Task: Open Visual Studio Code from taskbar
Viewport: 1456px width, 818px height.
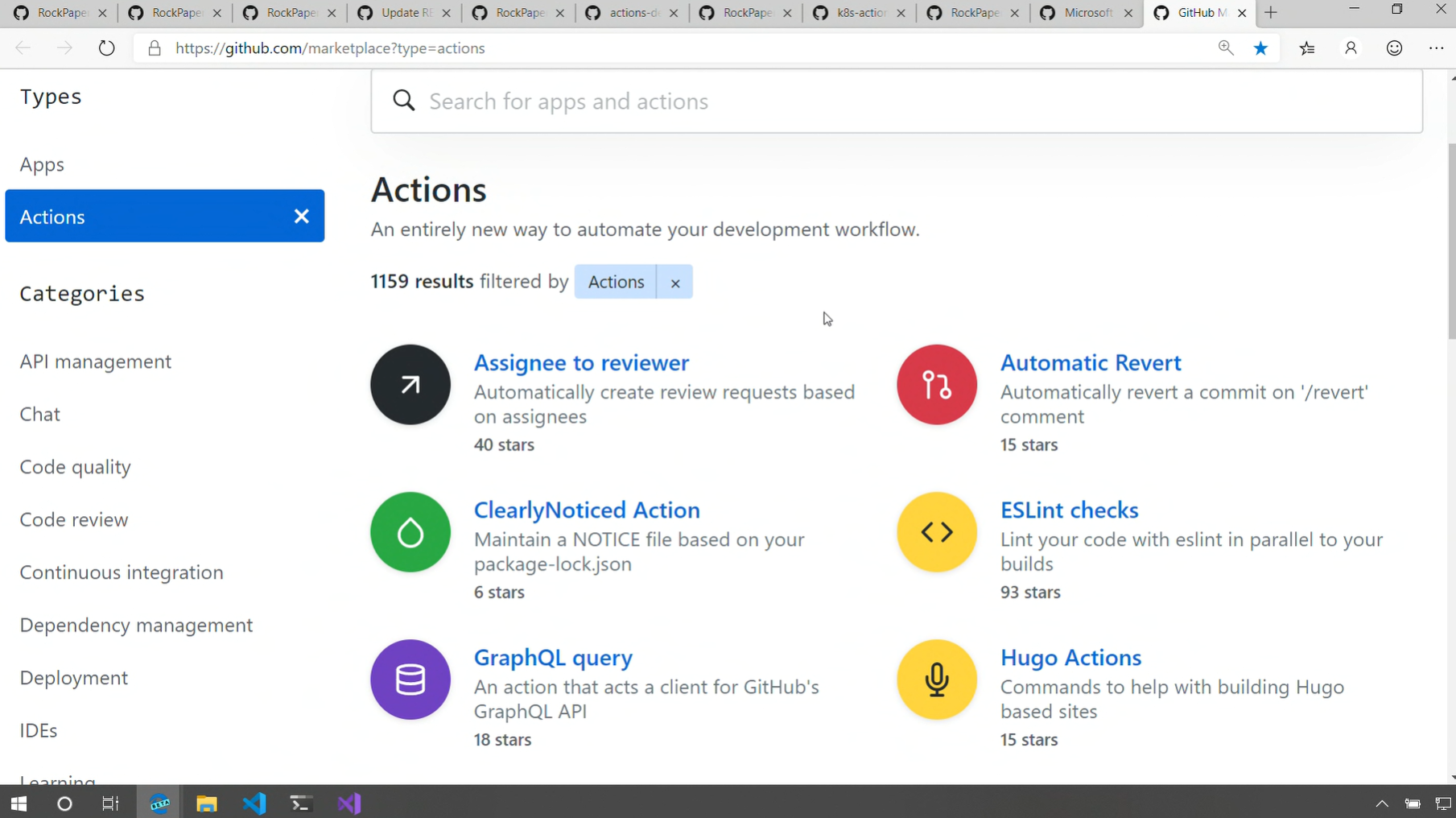Action: [x=254, y=804]
